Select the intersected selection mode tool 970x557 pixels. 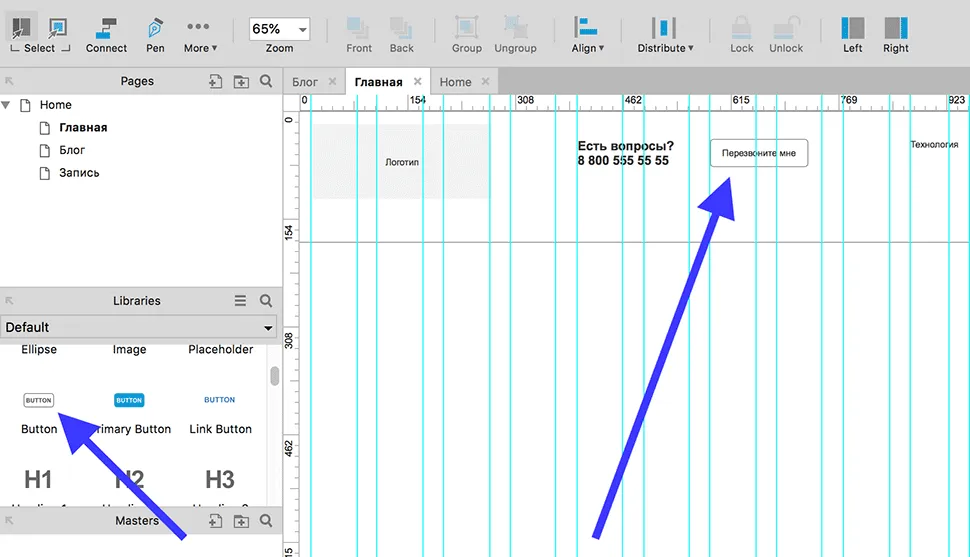click(x=22, y=26)
